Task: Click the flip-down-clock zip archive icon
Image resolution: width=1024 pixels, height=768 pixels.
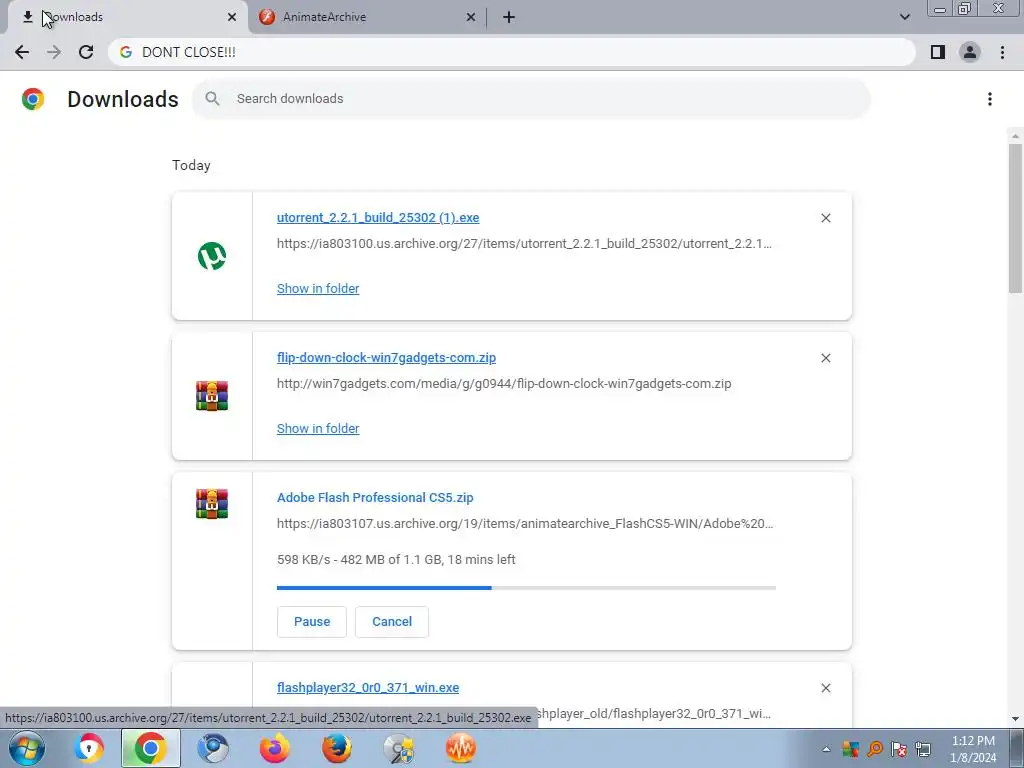Action: [x=212, y=396]
